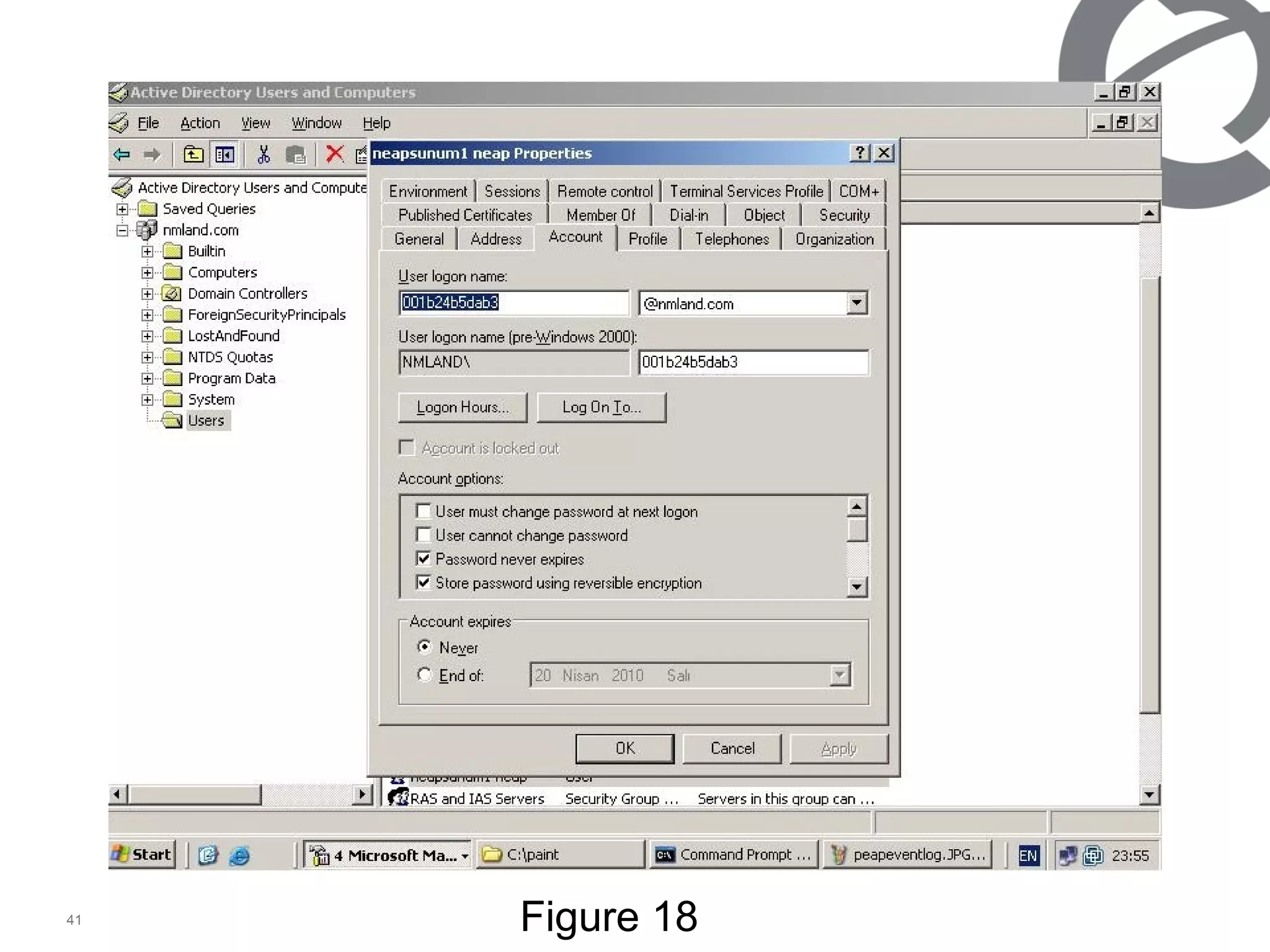Open the View menu
This screenshot has height=952, width=1270.
(x=255, y=123)
